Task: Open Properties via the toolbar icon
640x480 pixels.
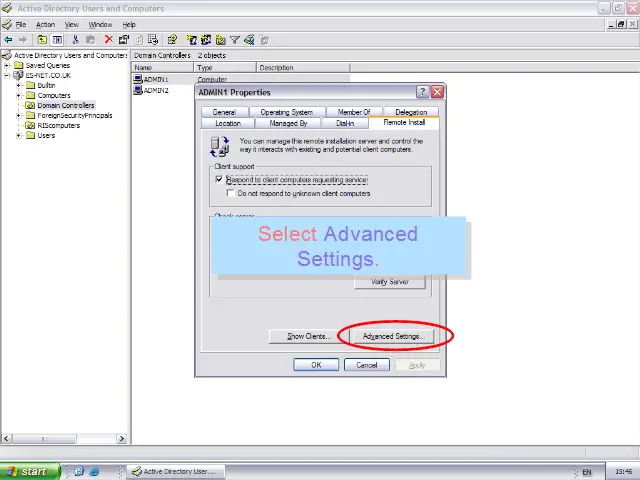Action: coord(124,40)
